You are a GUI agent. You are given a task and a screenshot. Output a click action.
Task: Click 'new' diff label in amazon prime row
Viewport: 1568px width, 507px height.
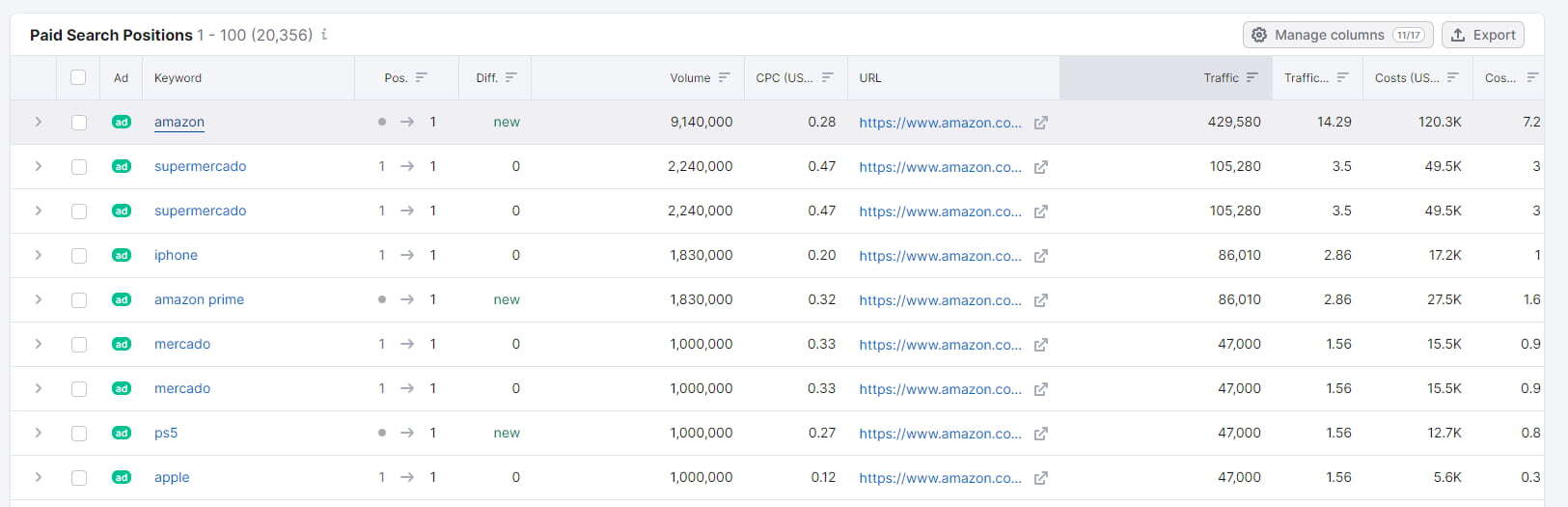pos(507,300)
